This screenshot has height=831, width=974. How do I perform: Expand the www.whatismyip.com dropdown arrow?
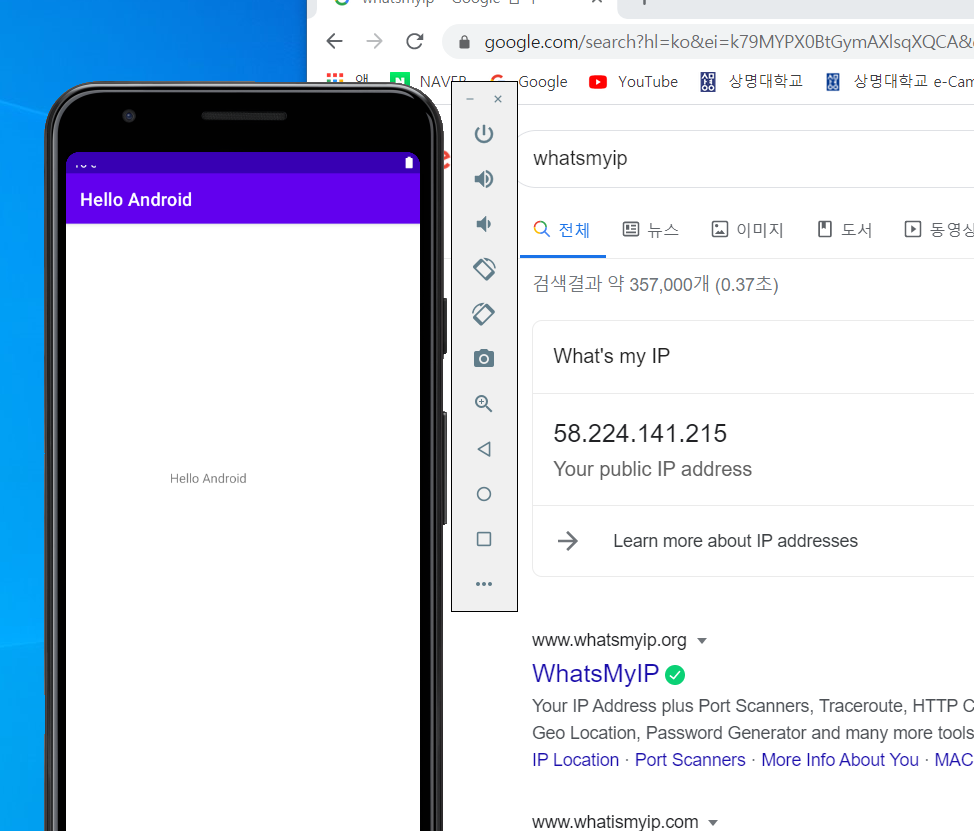713,823
